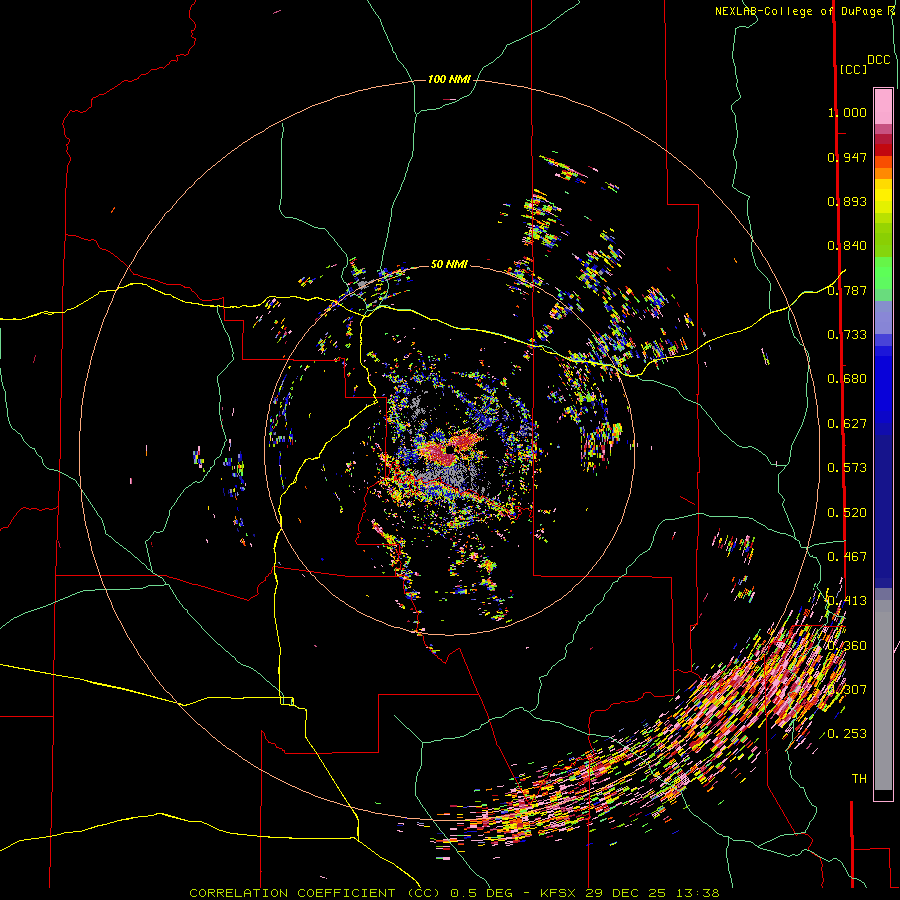The width and height of the screenshot is (900, 900).
Task: Click the 0.253 legend value
Action: tap(847, 733)
